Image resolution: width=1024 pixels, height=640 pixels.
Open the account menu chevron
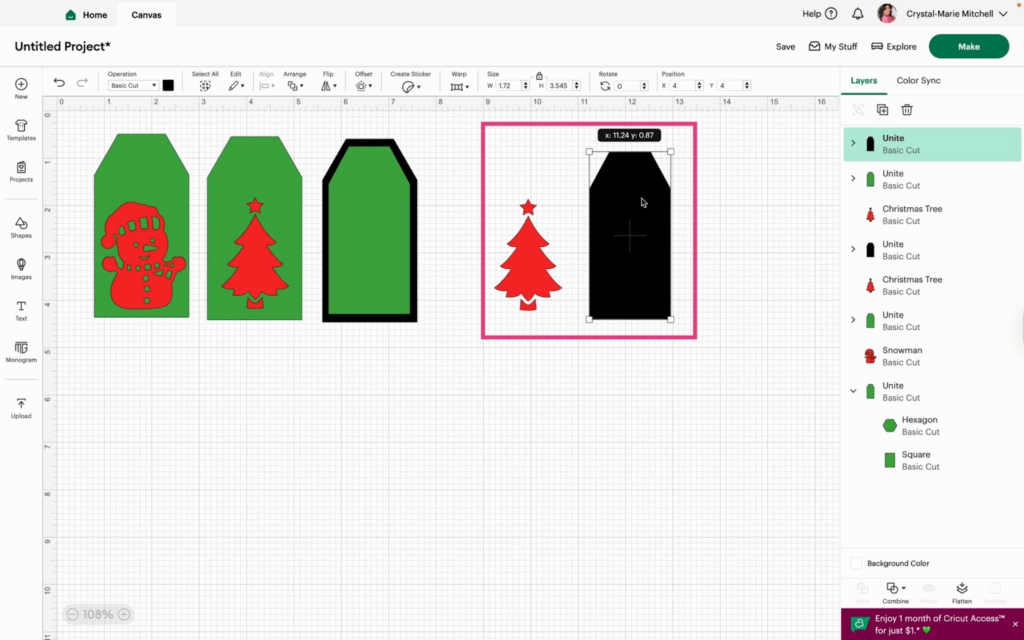[1004, 14]
